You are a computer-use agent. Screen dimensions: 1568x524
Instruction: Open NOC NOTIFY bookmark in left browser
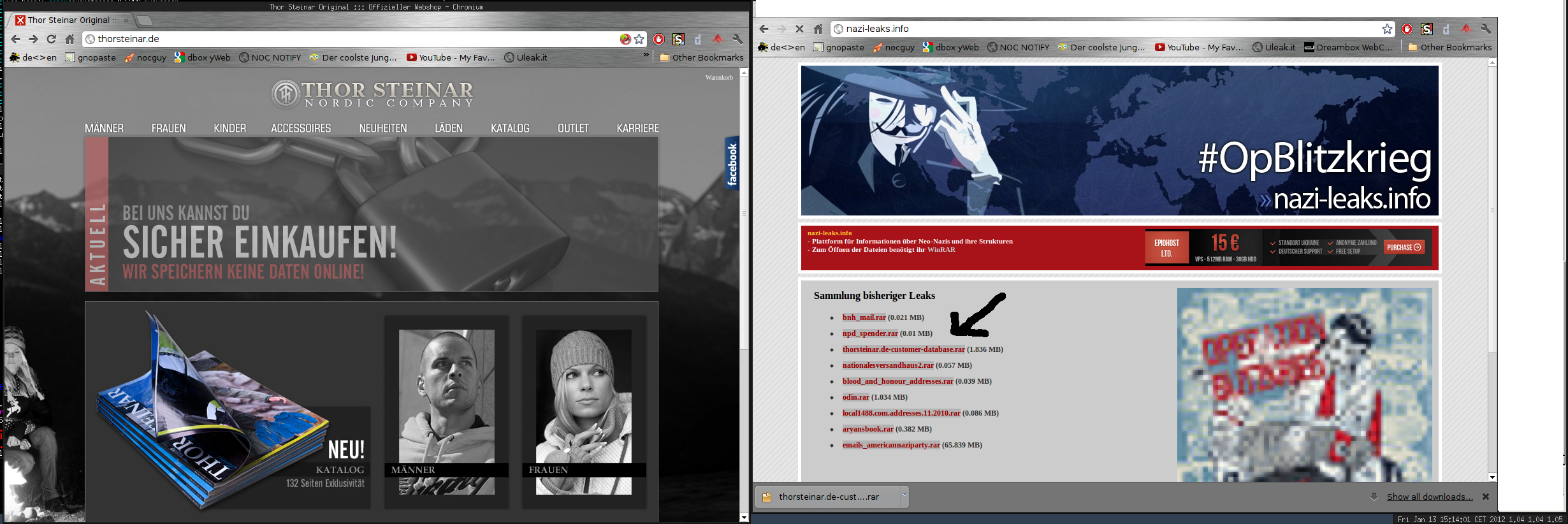tap(270, 57)
